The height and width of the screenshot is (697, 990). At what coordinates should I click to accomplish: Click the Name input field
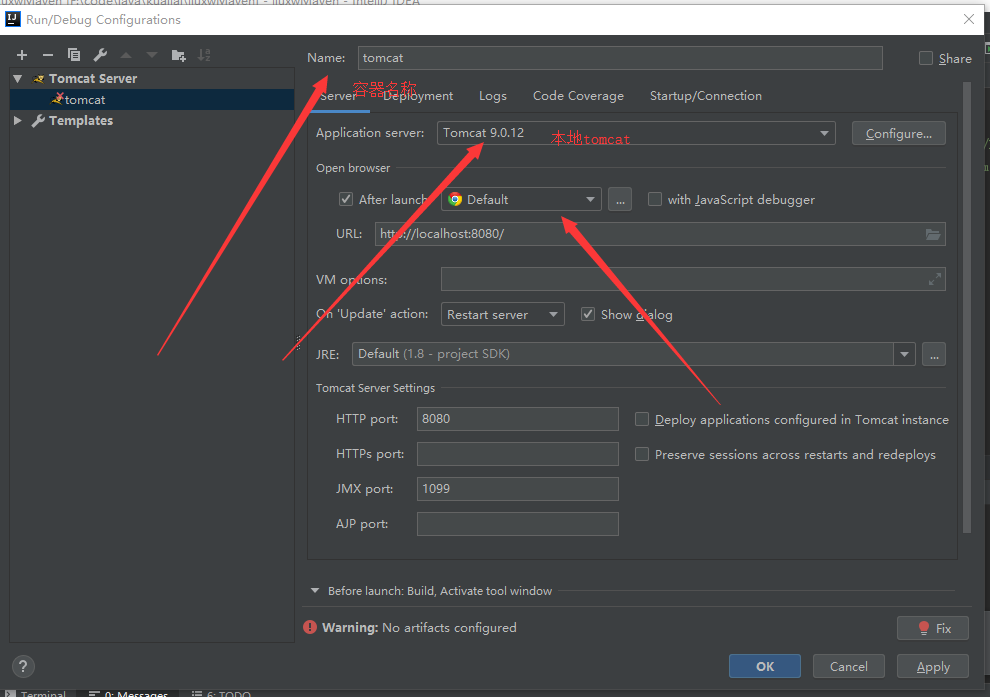pos(620,58)
